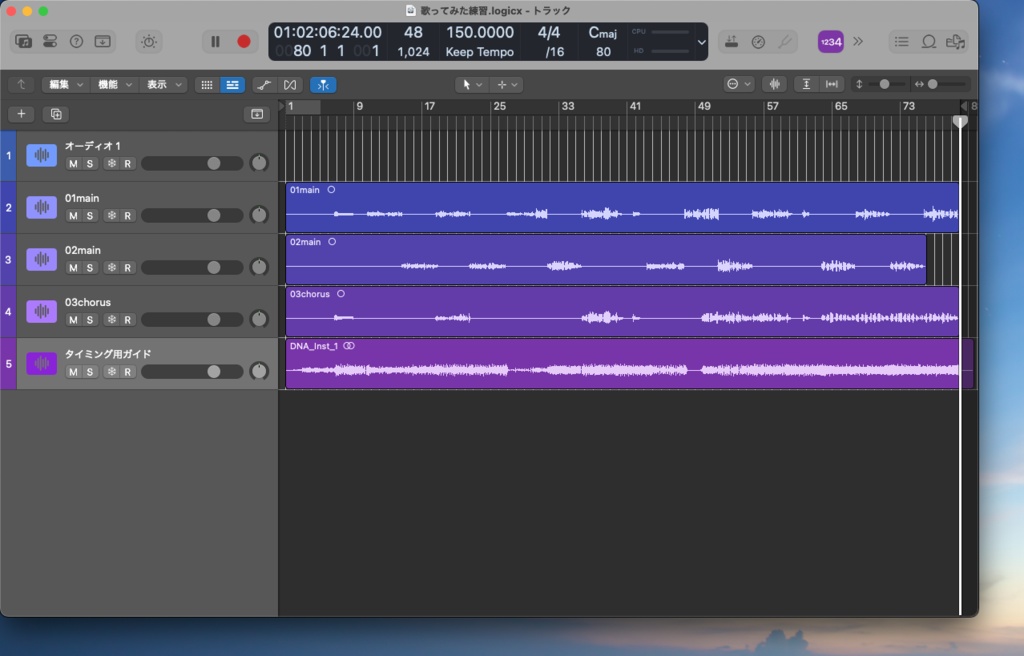The width and height of the screenshot is (1024, 656).
Task: Record-enable the 02main track
Action: [127, 268]
